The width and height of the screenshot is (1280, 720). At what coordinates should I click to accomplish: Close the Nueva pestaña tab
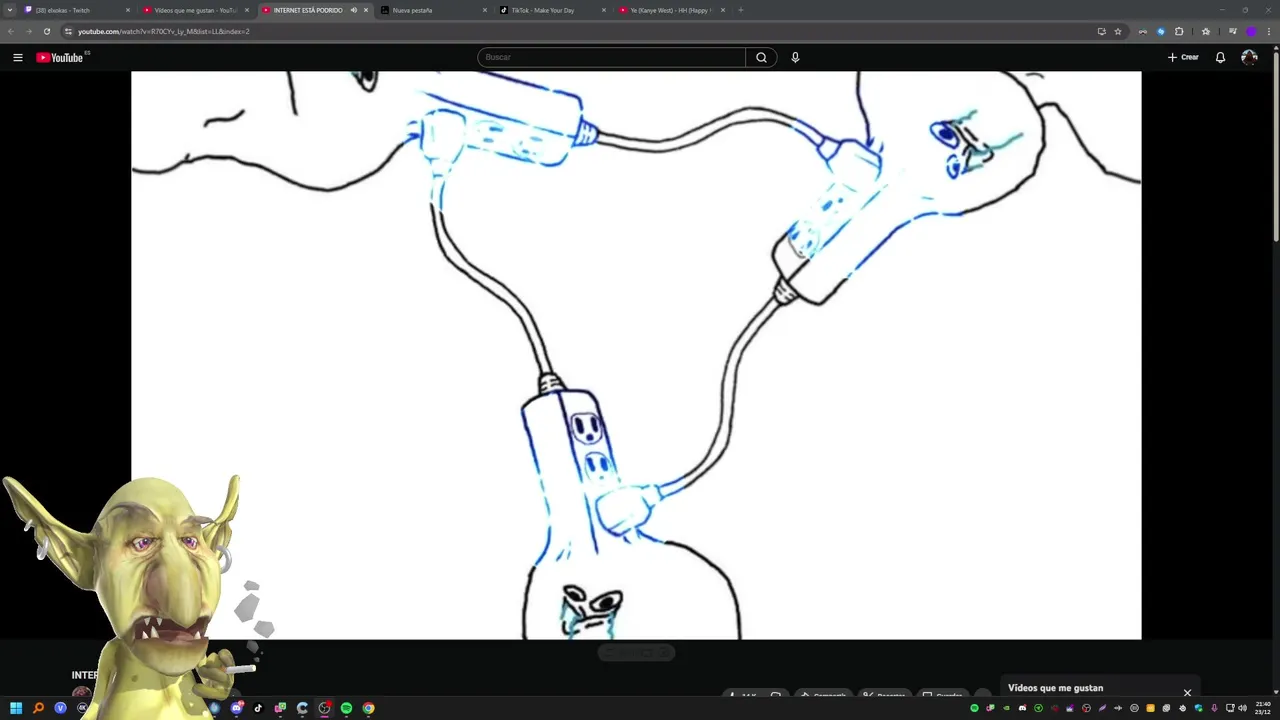485,10
